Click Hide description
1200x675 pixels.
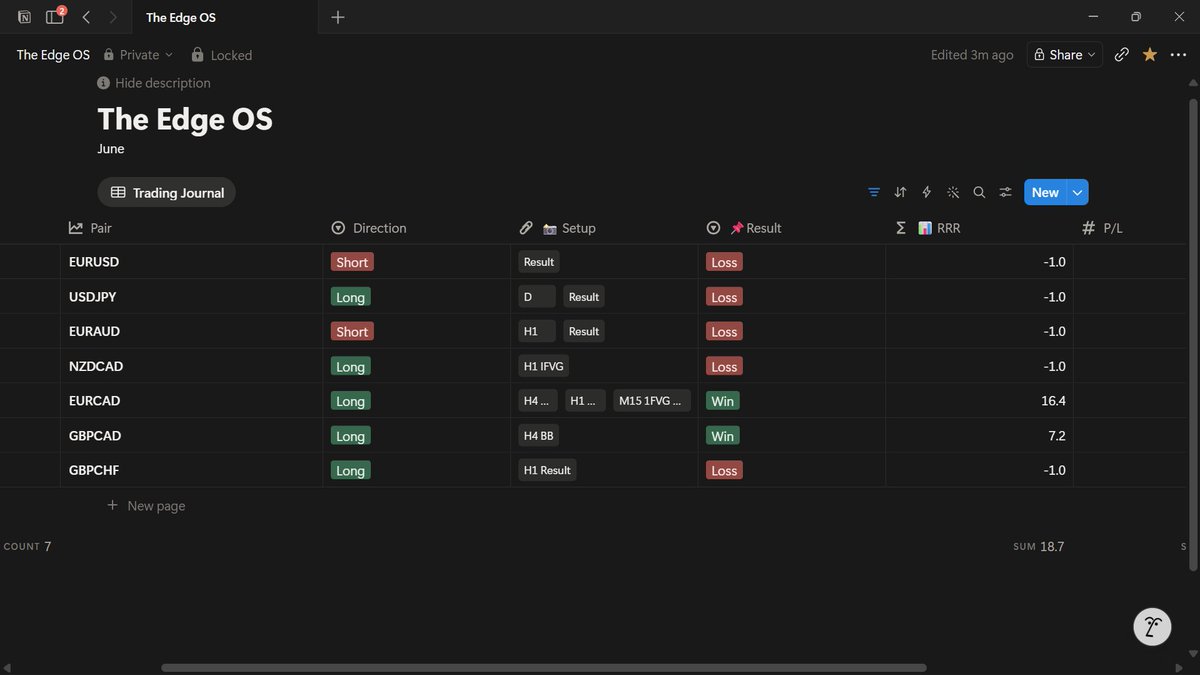click(163, 83)
